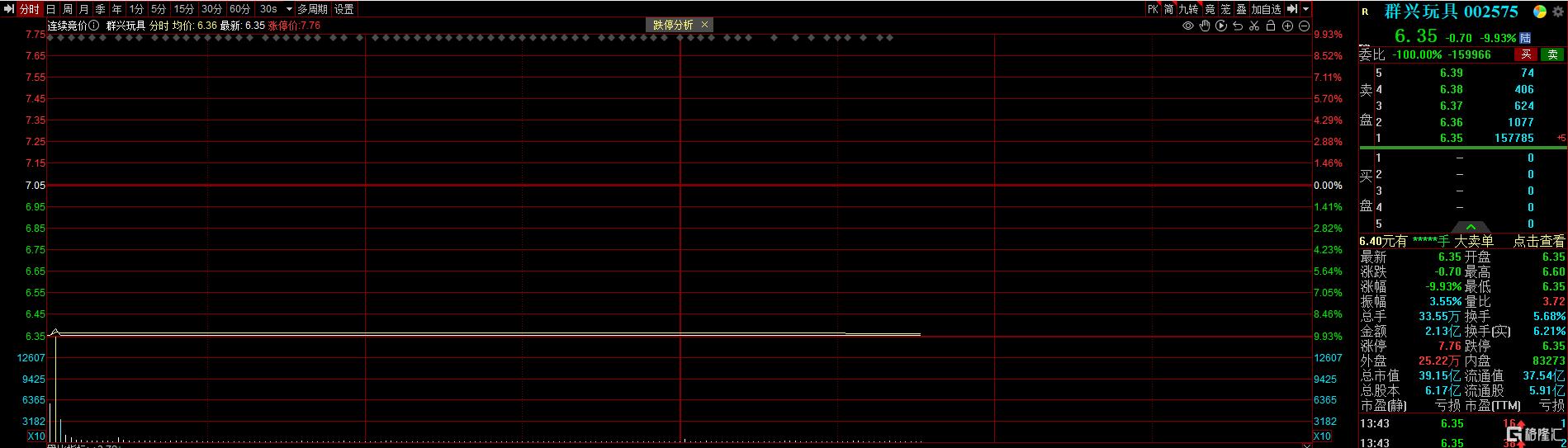
Task: Click the undo arrow icon
Action: point(1238,26)
